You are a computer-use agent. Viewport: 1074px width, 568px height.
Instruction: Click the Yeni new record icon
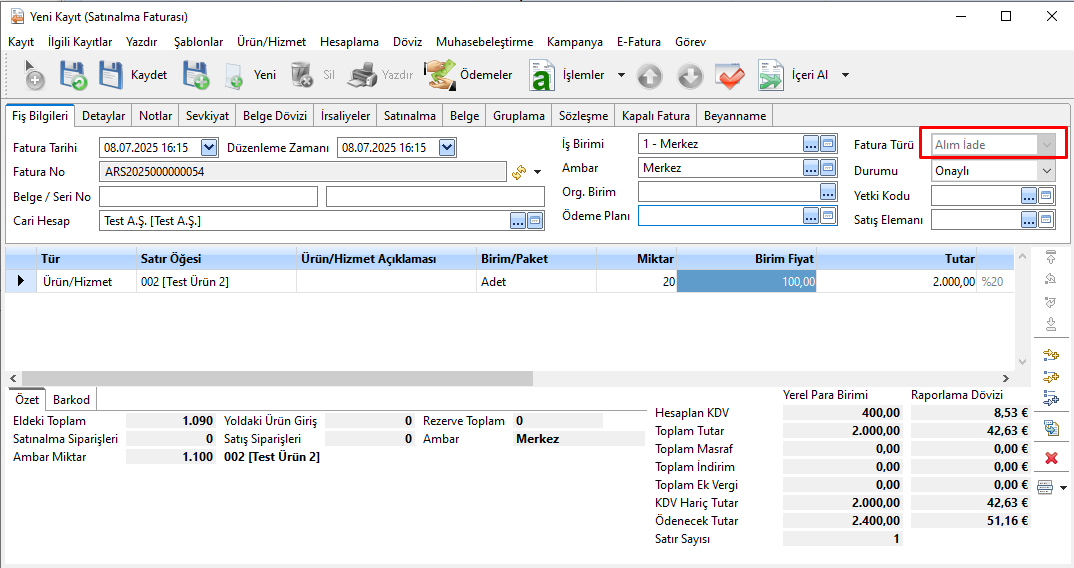tap(233, 75)
